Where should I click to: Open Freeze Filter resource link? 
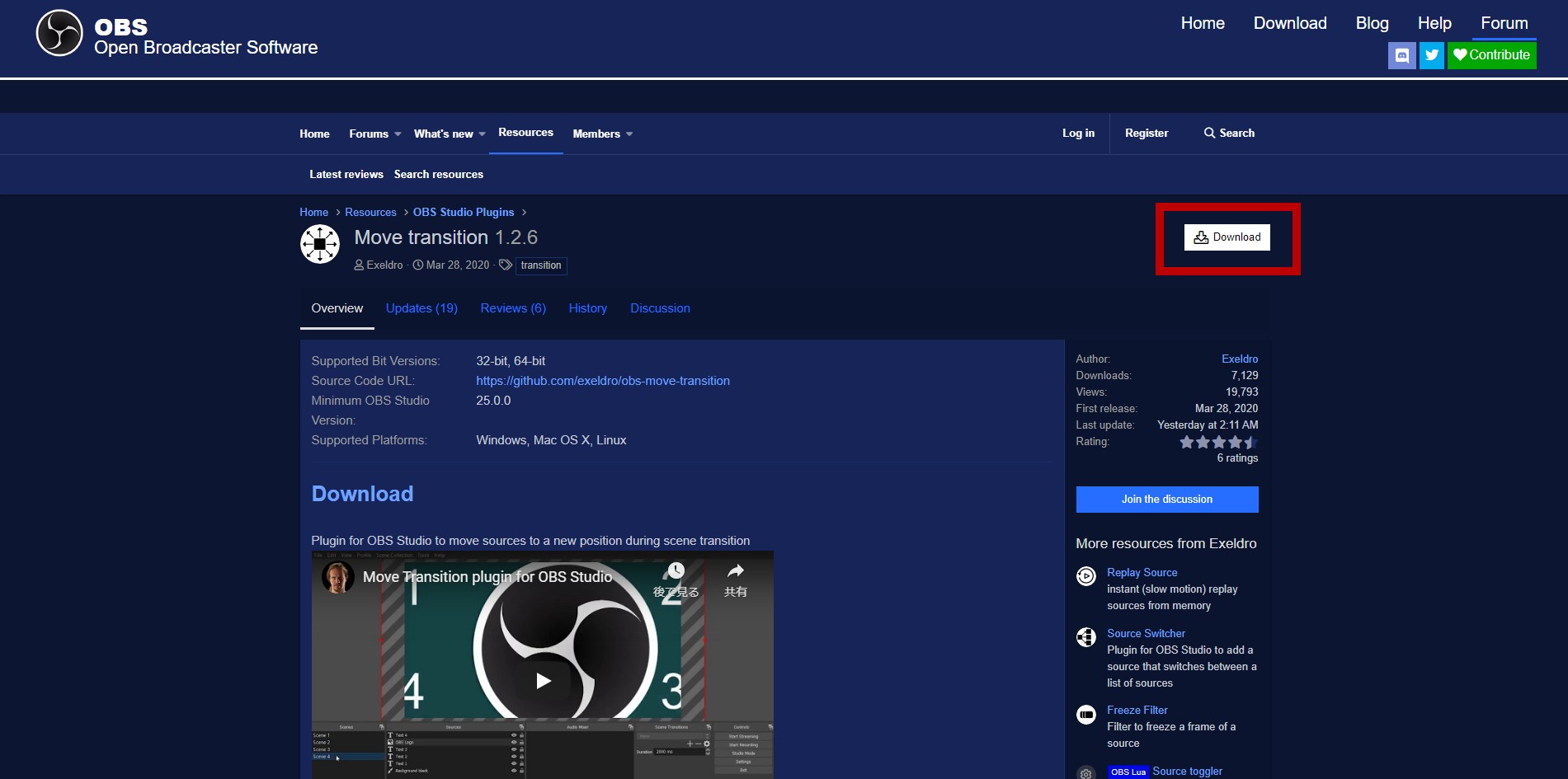[1137, 710]
